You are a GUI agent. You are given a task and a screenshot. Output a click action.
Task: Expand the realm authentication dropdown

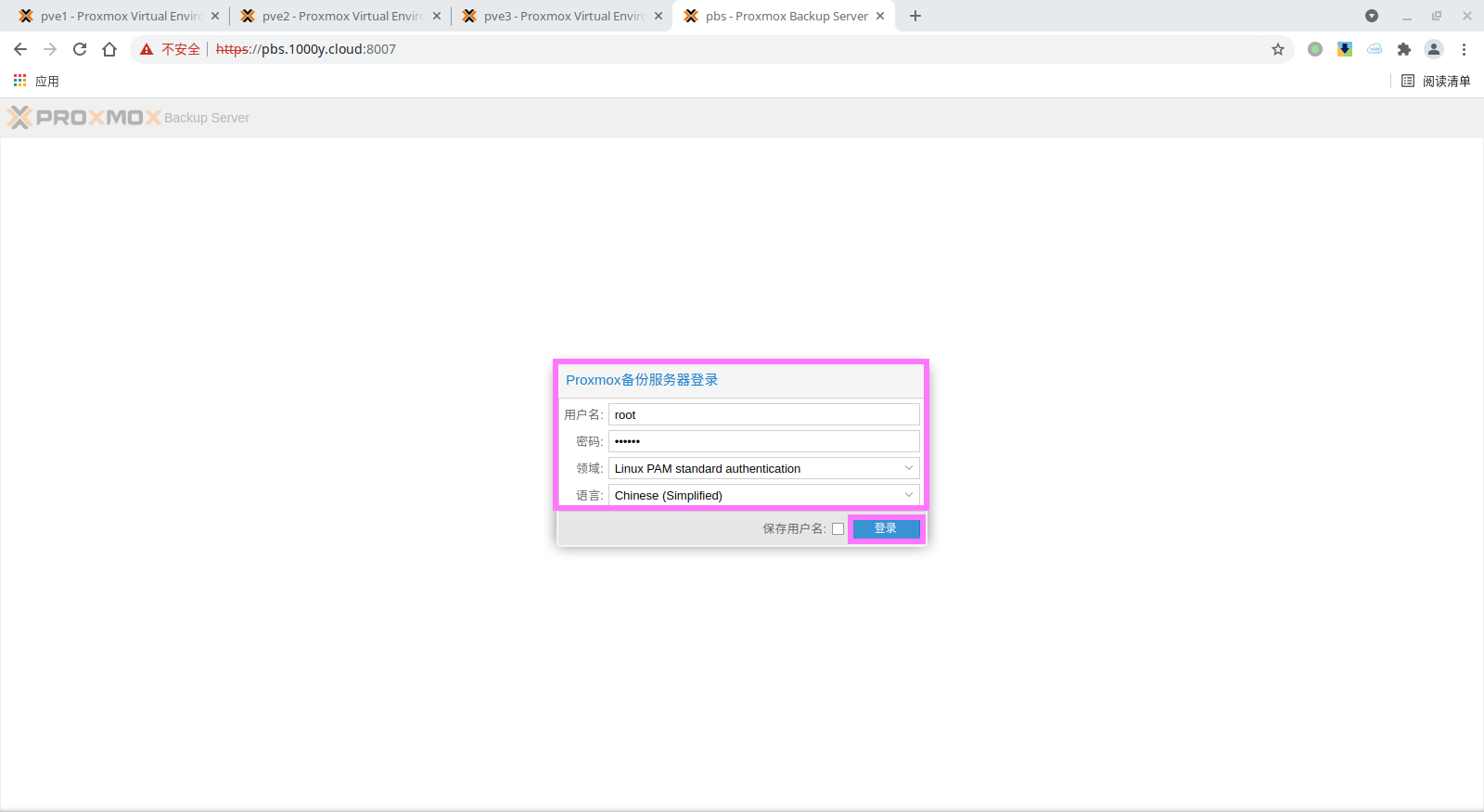point(908,468)
